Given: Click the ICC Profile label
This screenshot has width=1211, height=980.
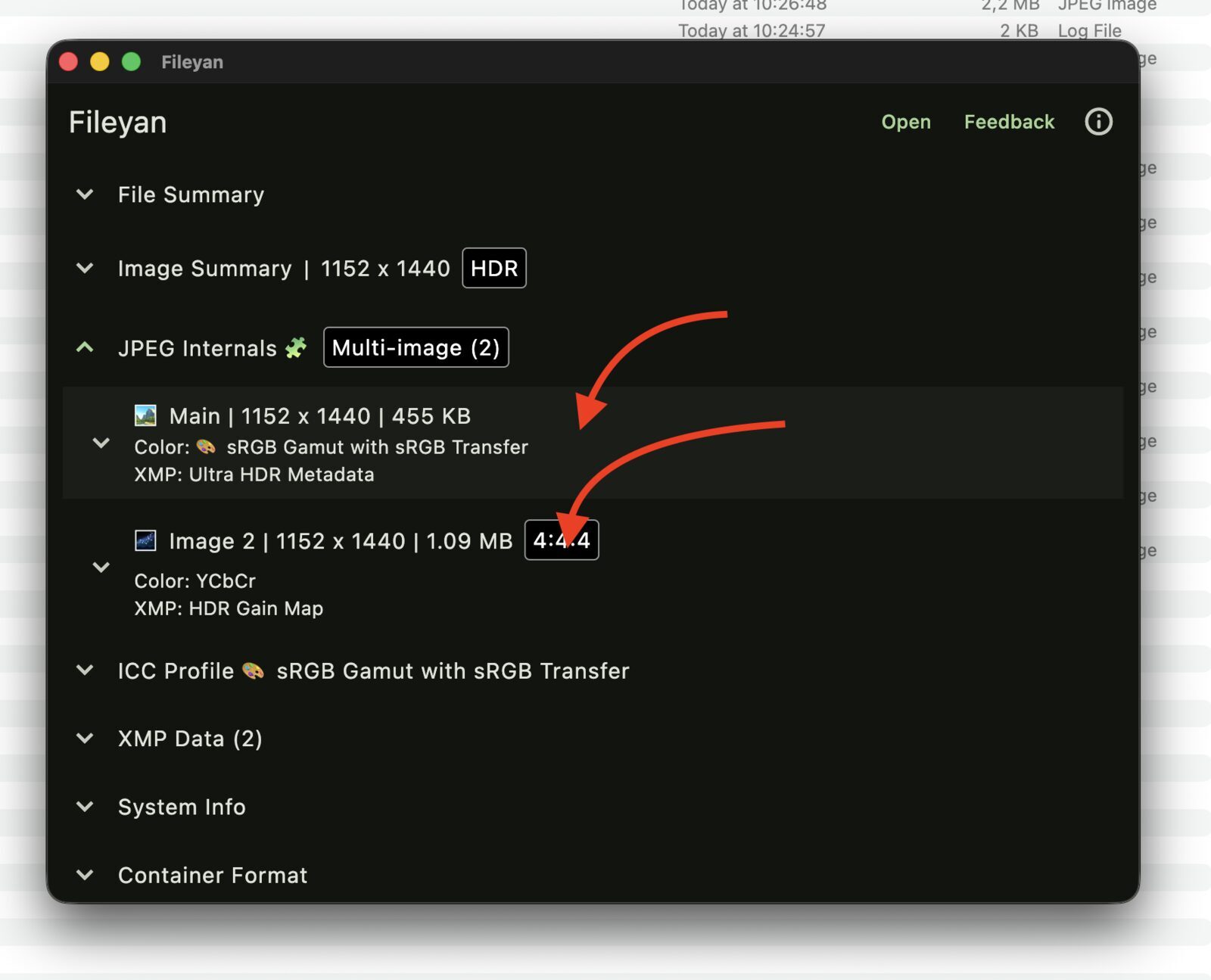Looking at the screenshot, I should pyautogui.click(x=176, y=671).
